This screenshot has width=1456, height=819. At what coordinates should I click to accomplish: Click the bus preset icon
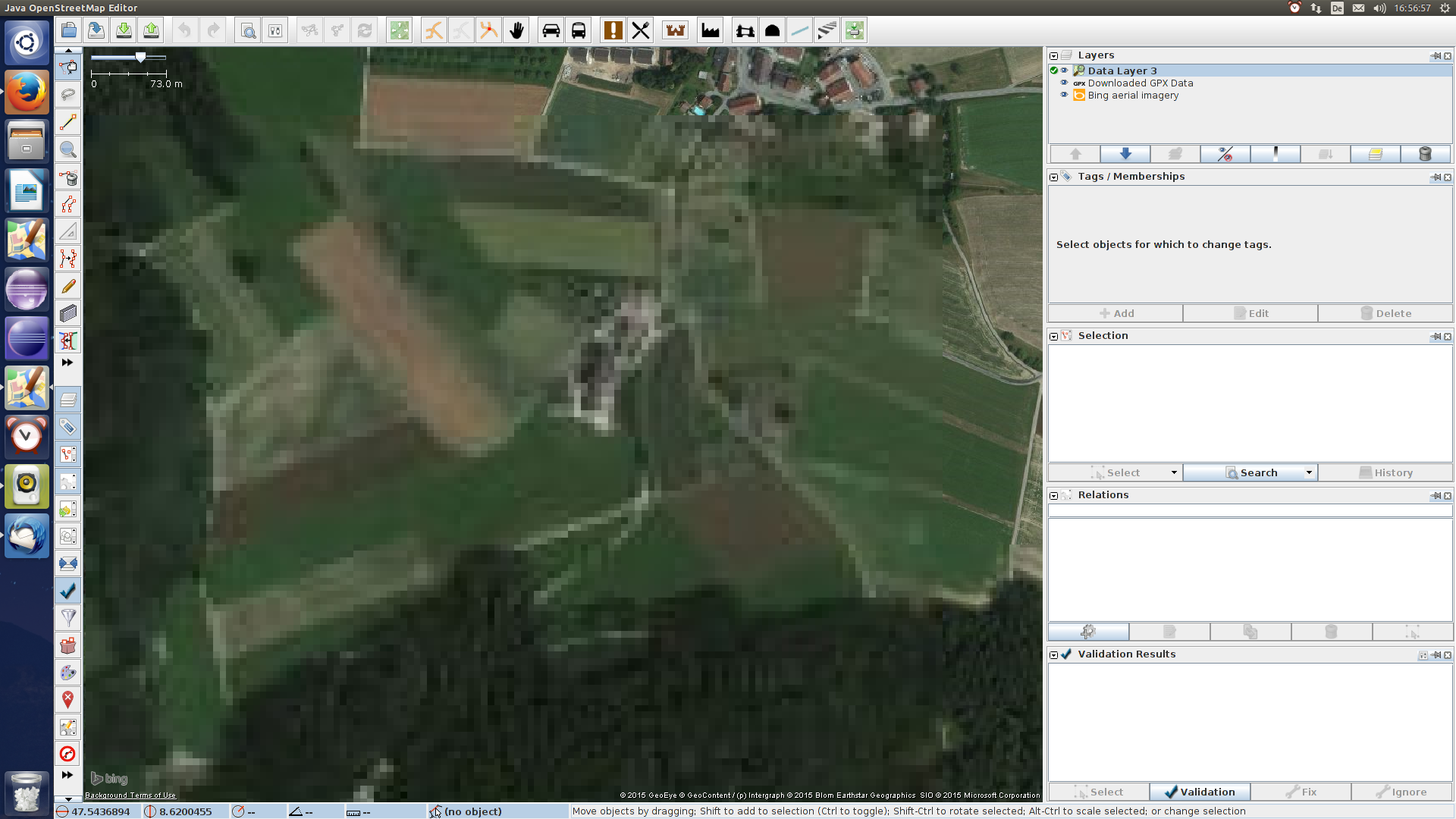point(579,30)
